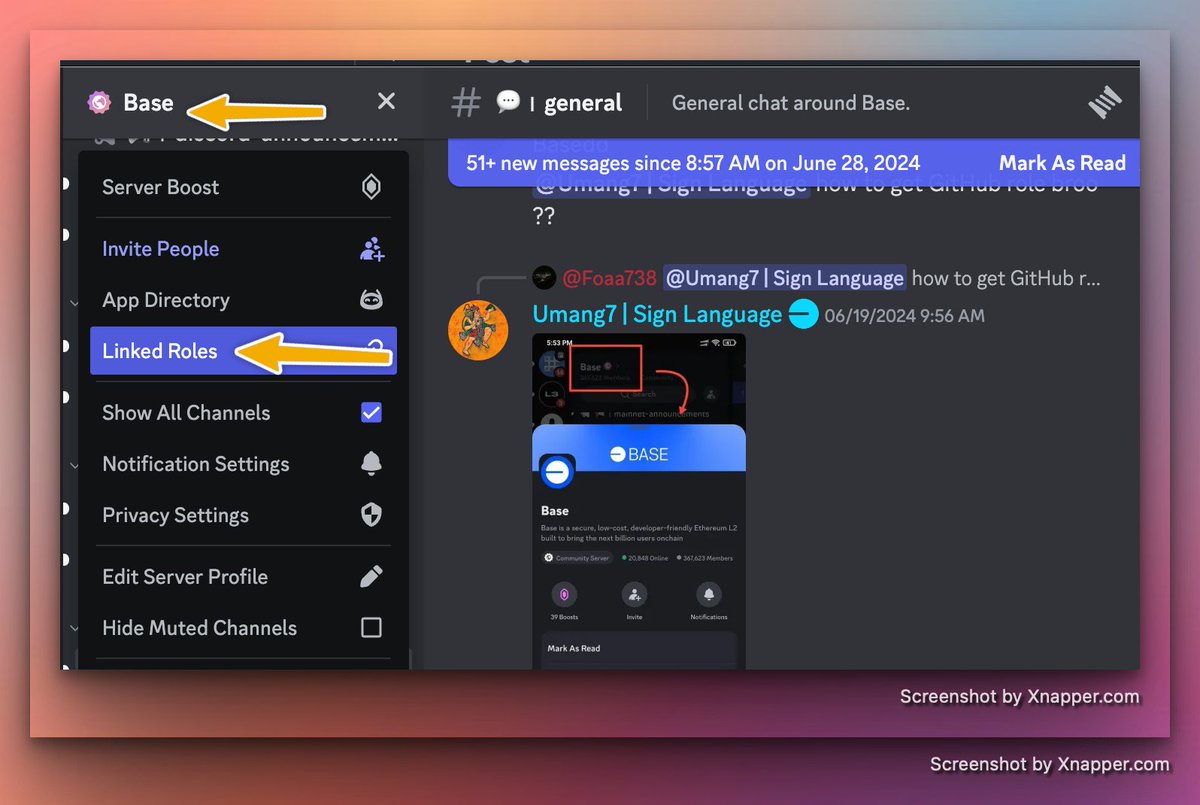Open the Base server name header
Viewport: 1200px width, 805px height.
[147, 103]
